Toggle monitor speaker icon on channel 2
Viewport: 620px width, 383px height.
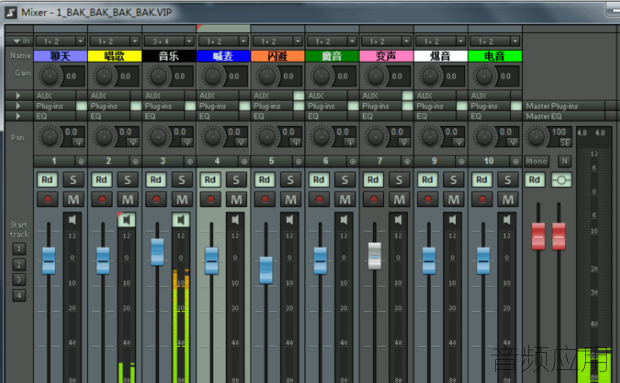(x=127, y=220)
